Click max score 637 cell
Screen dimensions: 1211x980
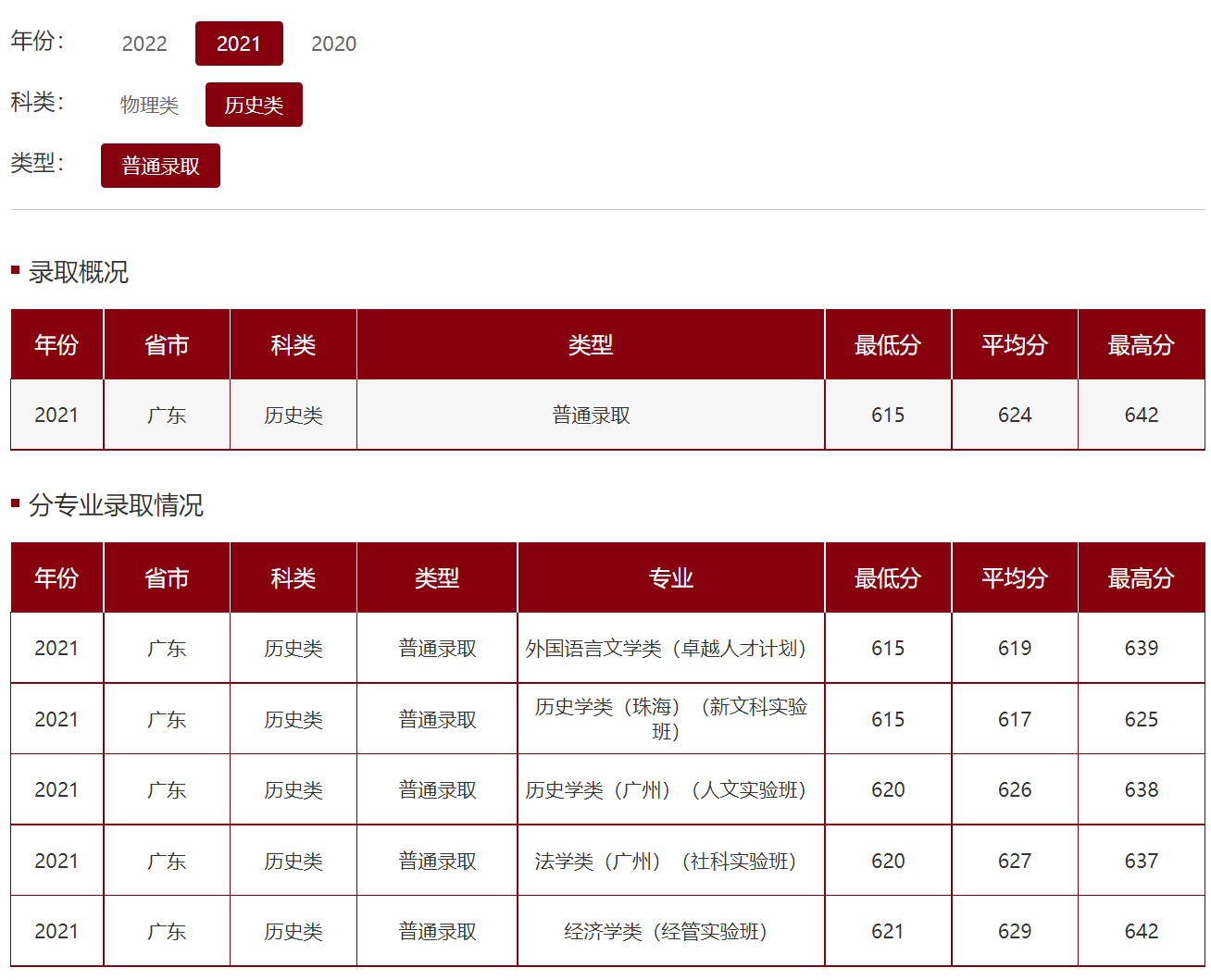(x=1142, y=861)
